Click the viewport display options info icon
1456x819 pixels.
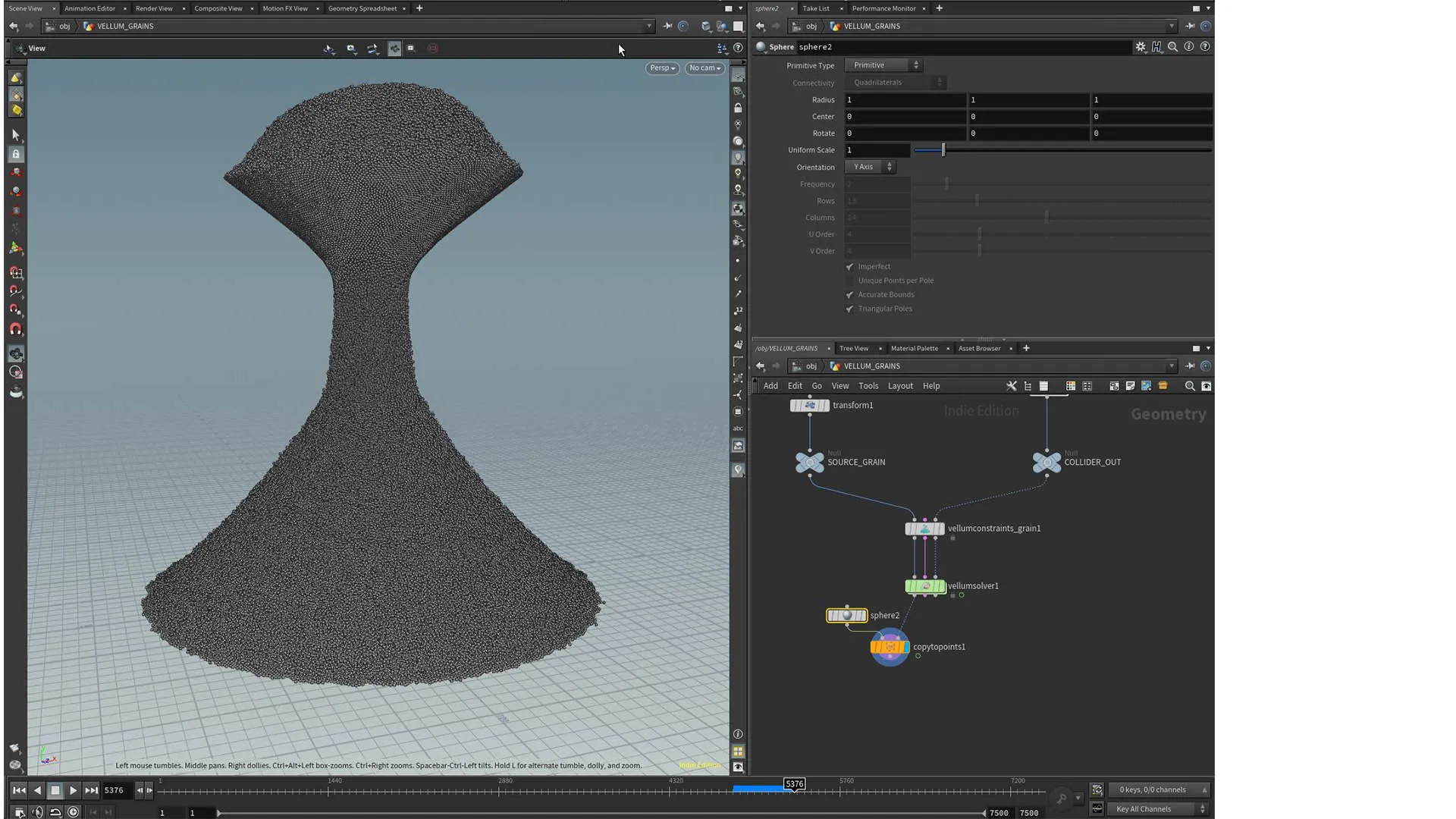pyautogui.click(x=738, y=734)
